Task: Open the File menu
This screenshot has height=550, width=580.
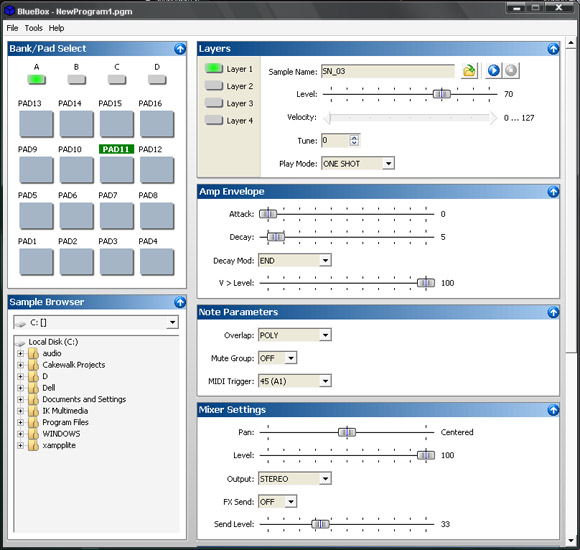Action: pyautogui.click(x=12, y=28)
